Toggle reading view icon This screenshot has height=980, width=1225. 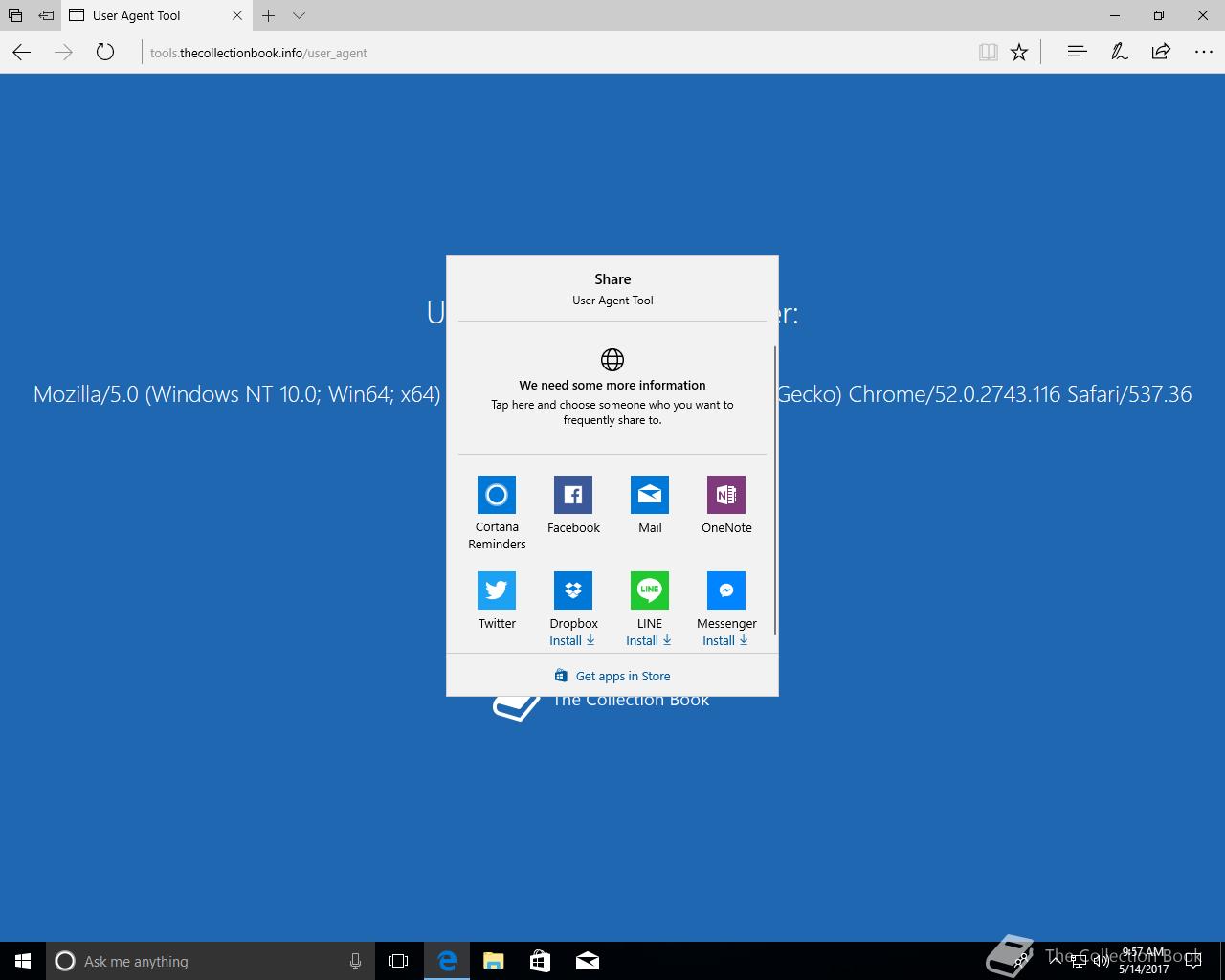click(989, 53)
